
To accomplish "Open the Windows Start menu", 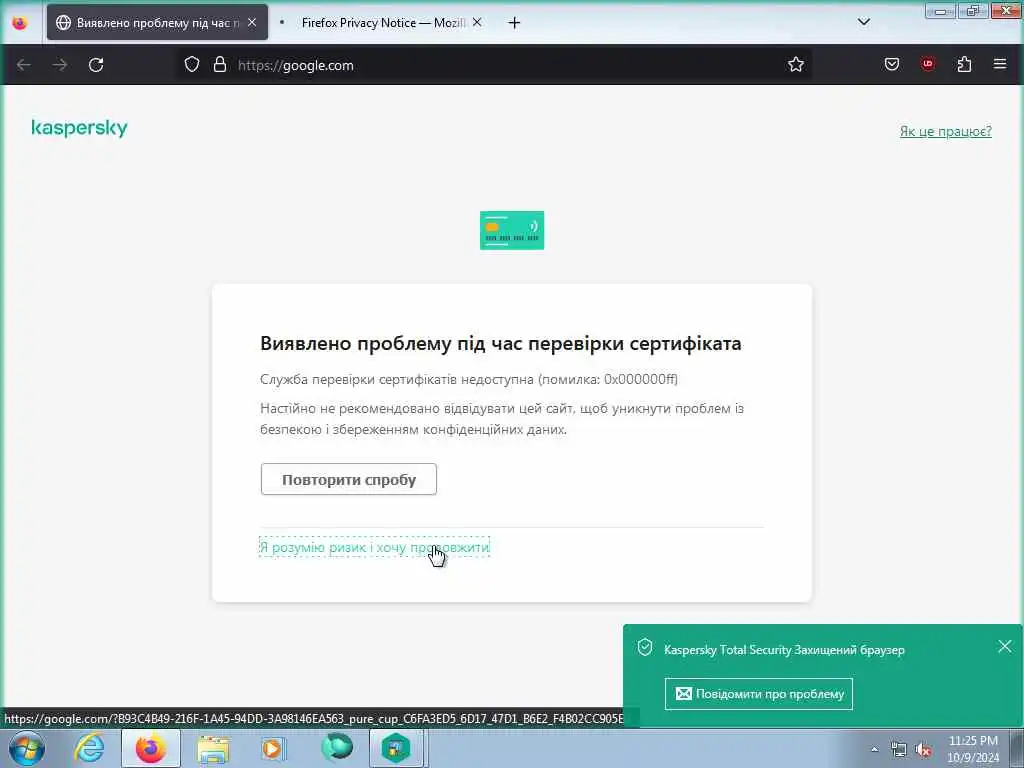I will point(27,748).
